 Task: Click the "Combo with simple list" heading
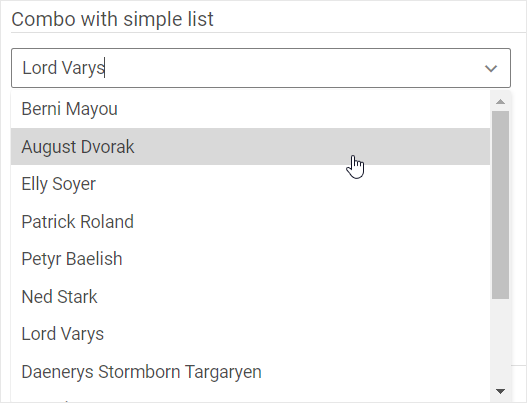(112, 19)
